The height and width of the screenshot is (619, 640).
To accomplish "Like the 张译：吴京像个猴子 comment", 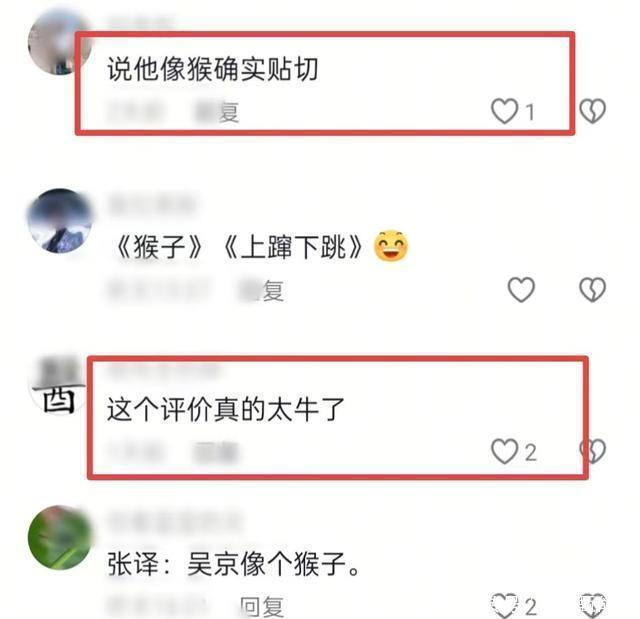I will pos(504,606).
